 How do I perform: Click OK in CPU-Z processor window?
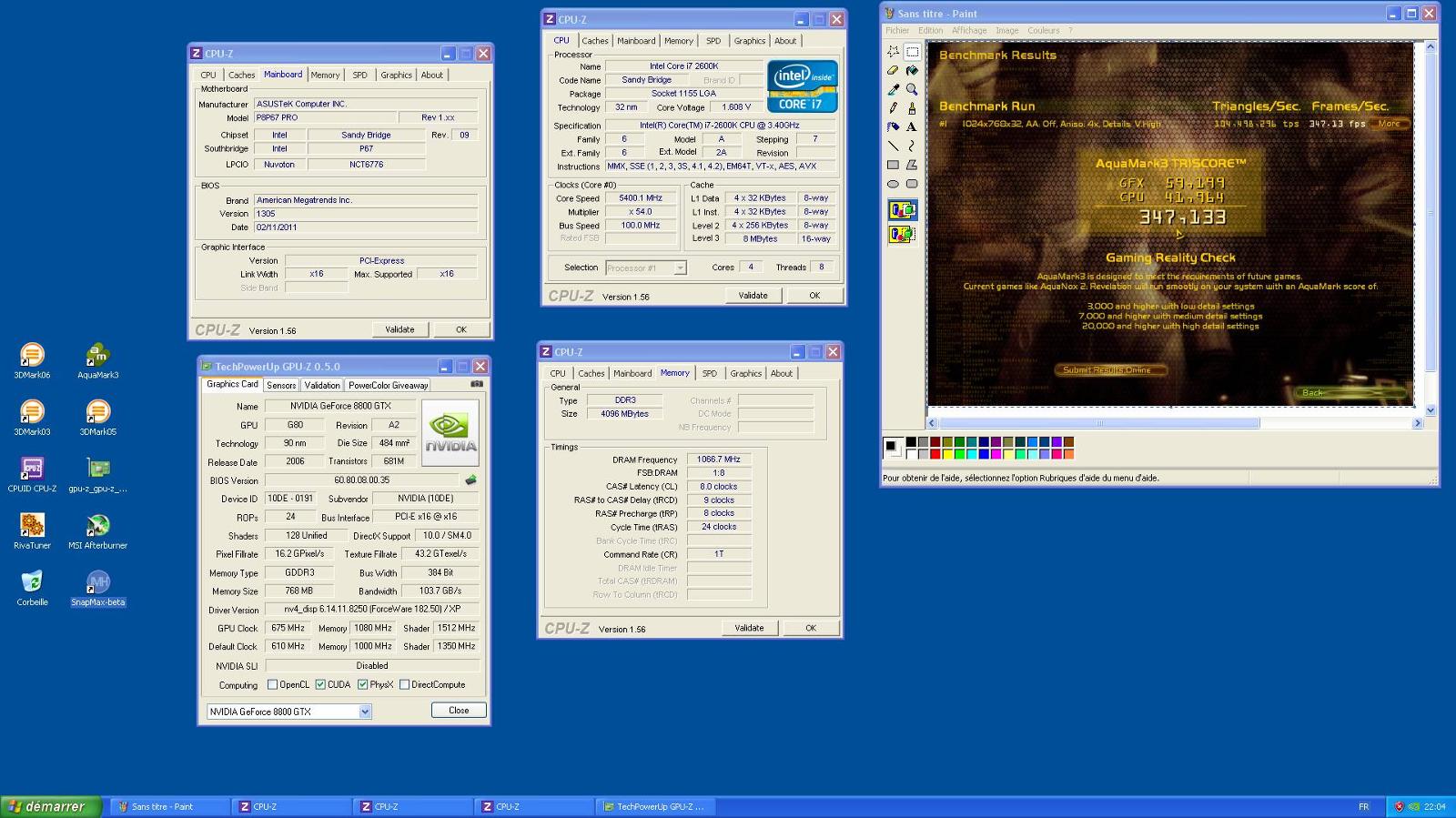[814, 295]
